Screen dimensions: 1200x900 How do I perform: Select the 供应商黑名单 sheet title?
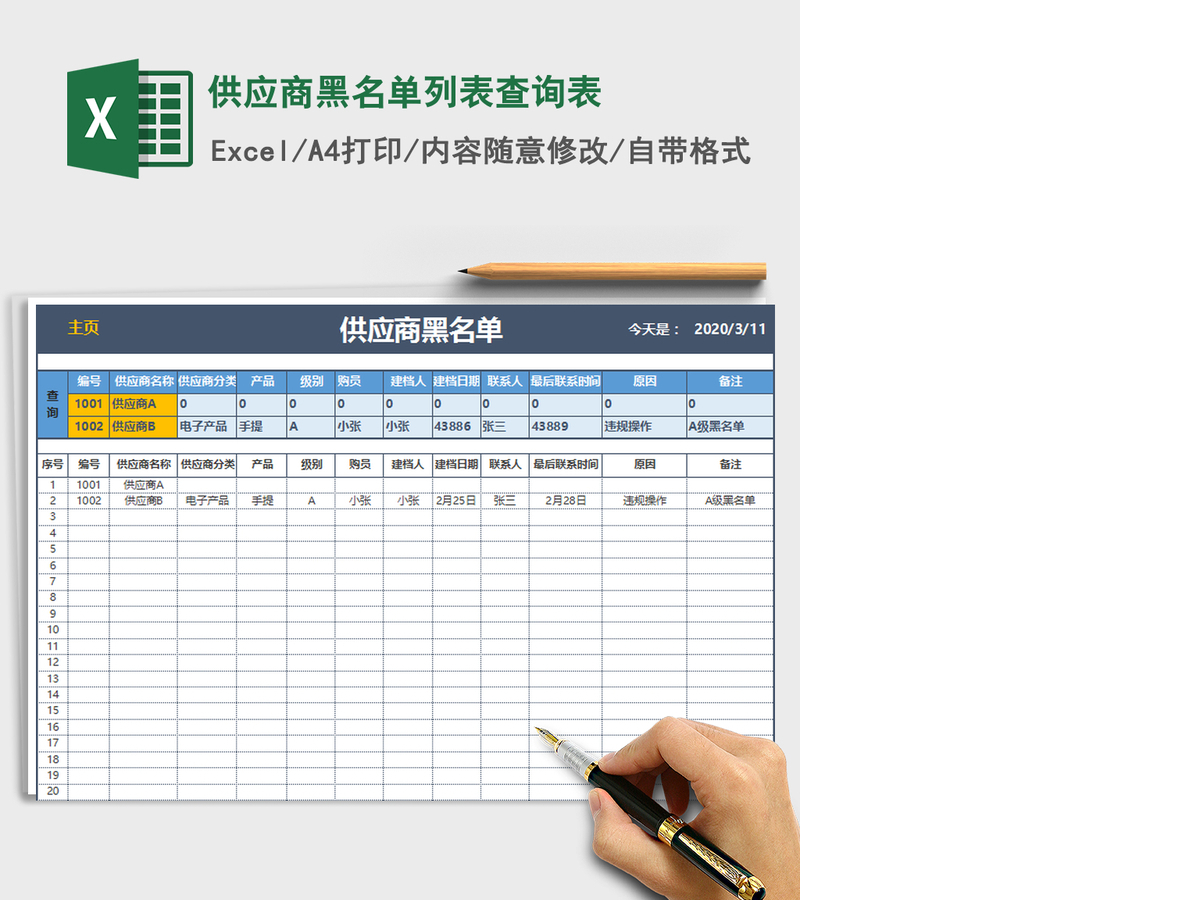tap(421, 330)
